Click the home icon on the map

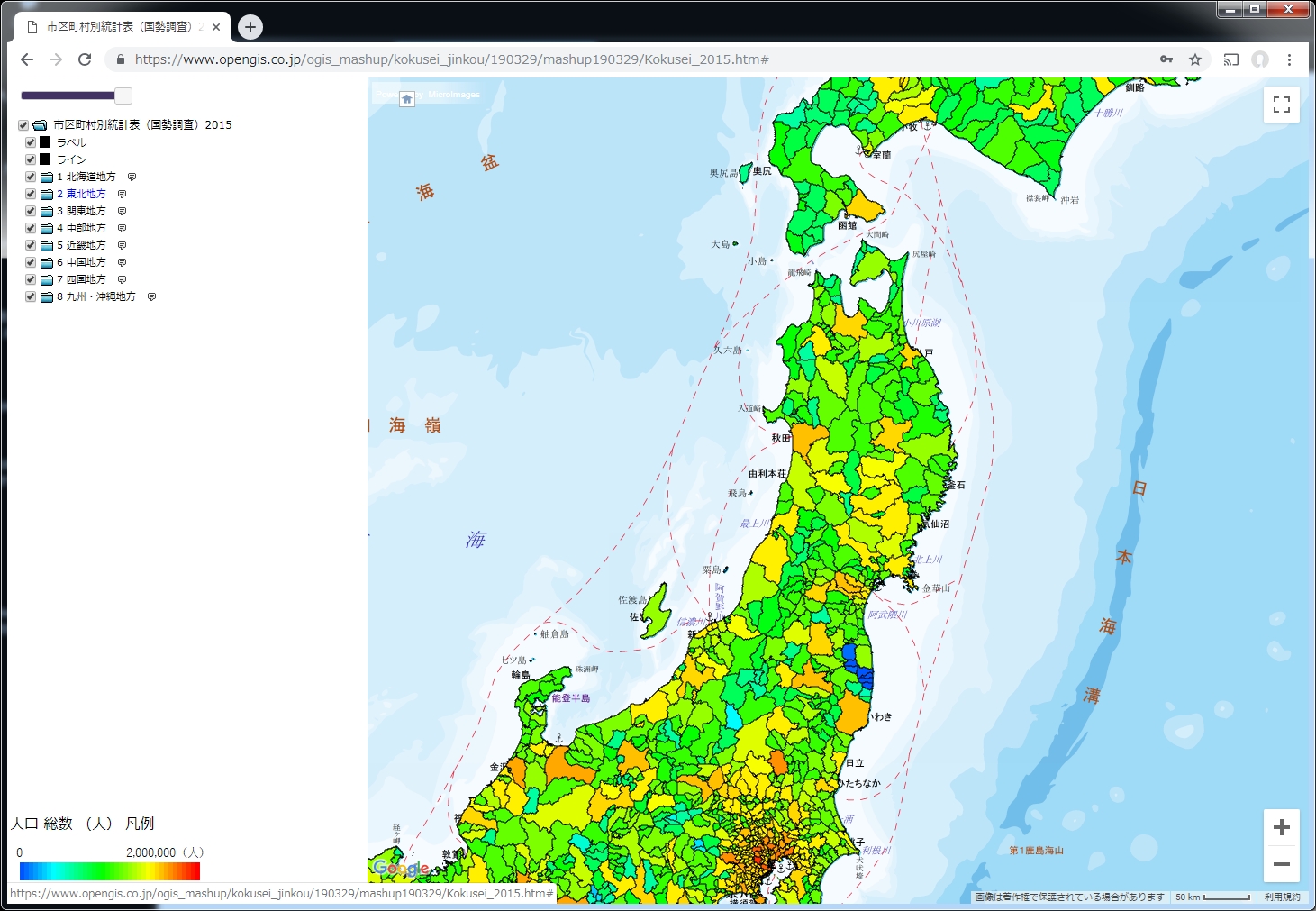[407, 99]
